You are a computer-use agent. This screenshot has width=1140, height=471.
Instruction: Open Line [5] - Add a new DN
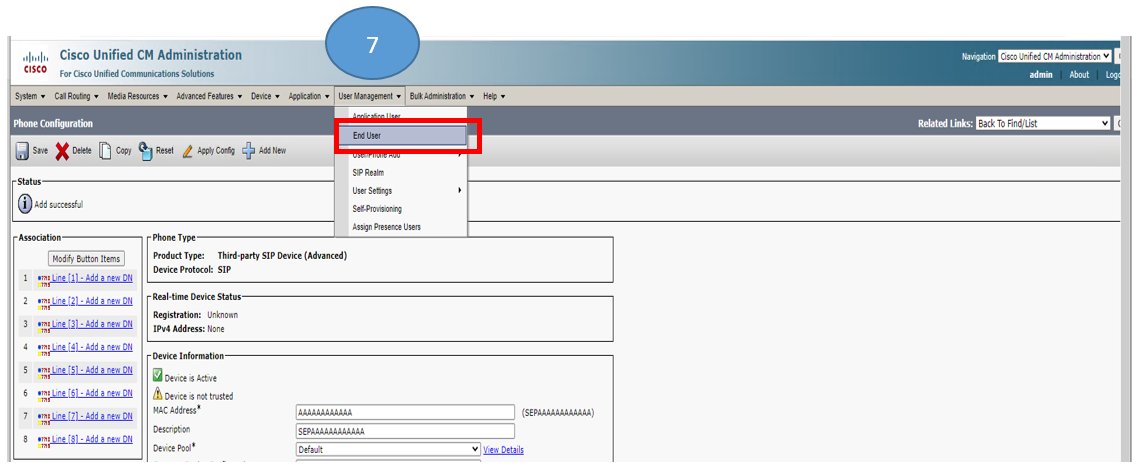click(92, 370)
